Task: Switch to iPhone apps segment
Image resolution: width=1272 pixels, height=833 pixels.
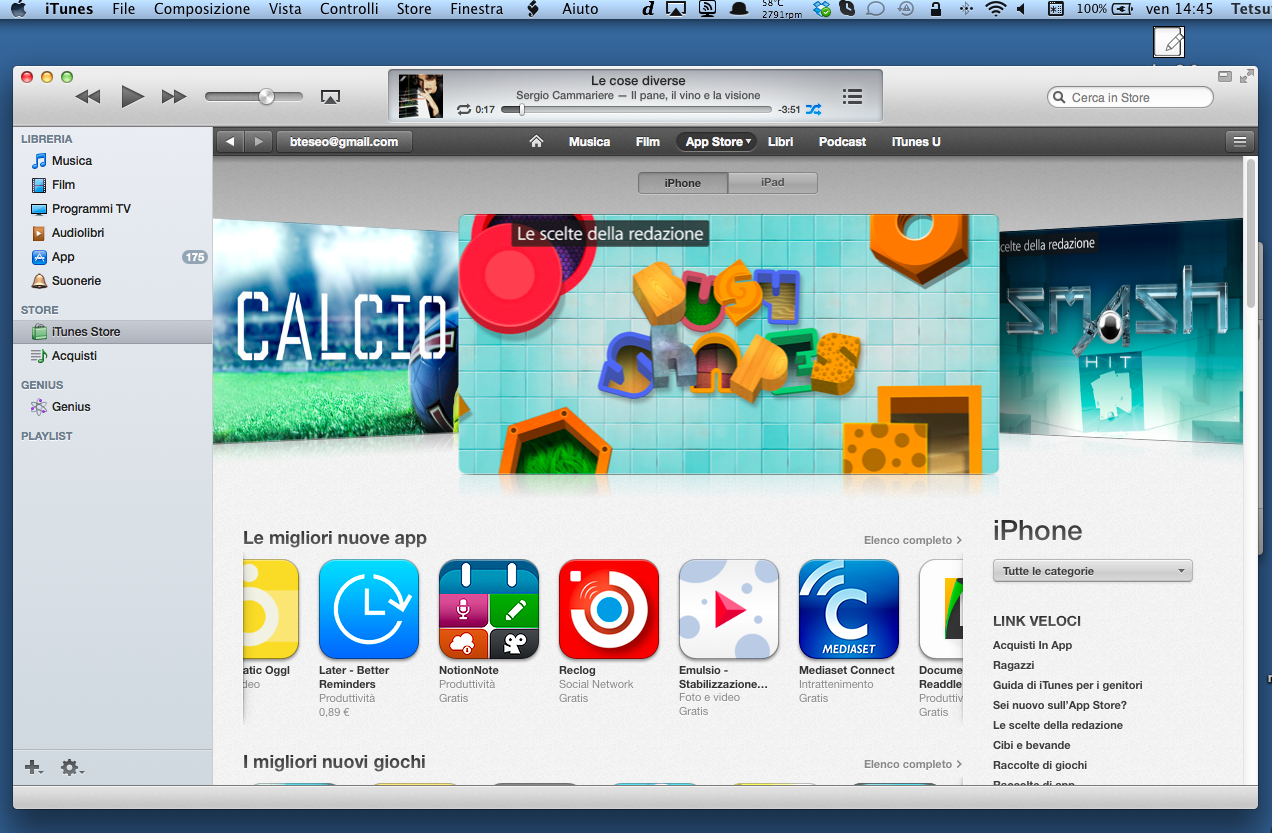Action: coord(683,183)
